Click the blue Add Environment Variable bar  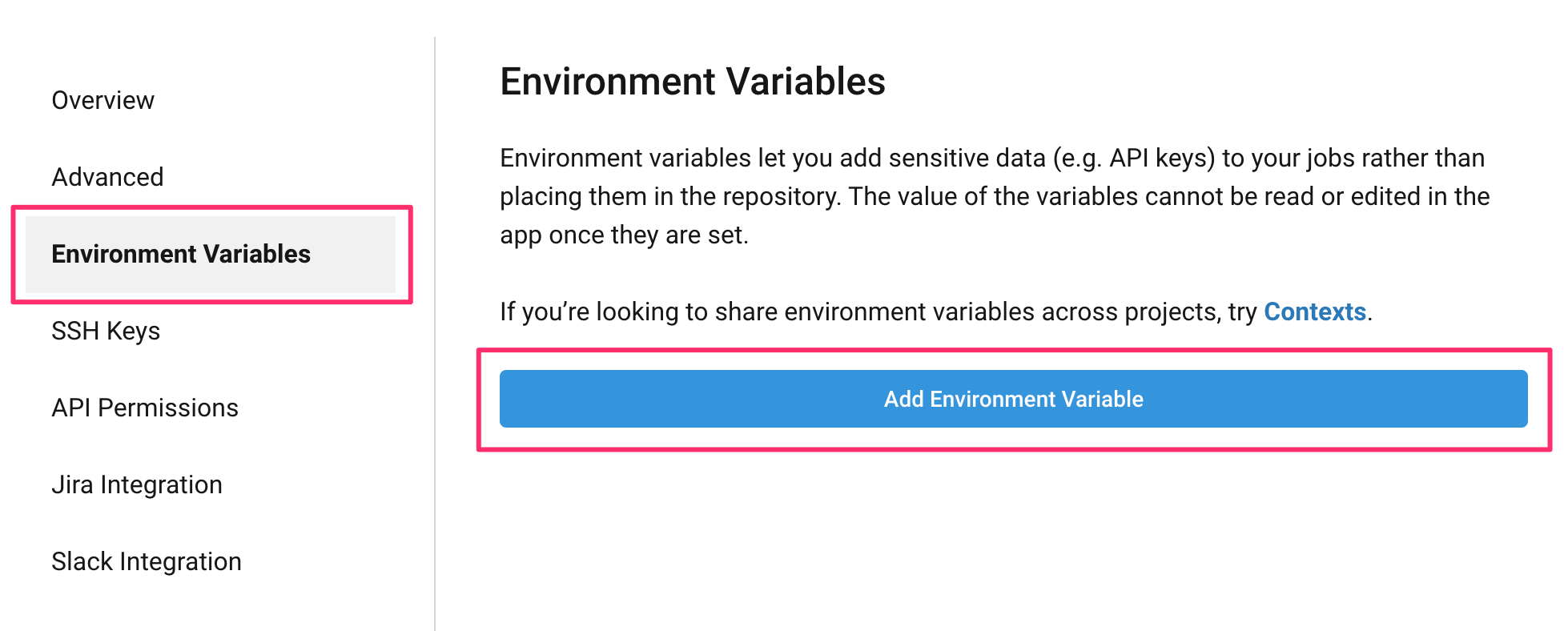click(x=1013, y=399)
